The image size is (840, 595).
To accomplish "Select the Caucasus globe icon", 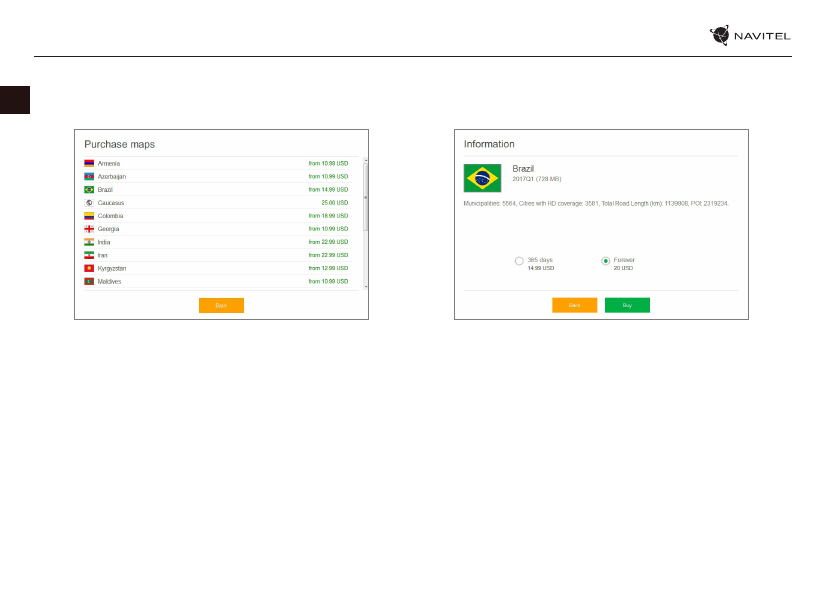I will pyautogui.click(x=89, y=202).
